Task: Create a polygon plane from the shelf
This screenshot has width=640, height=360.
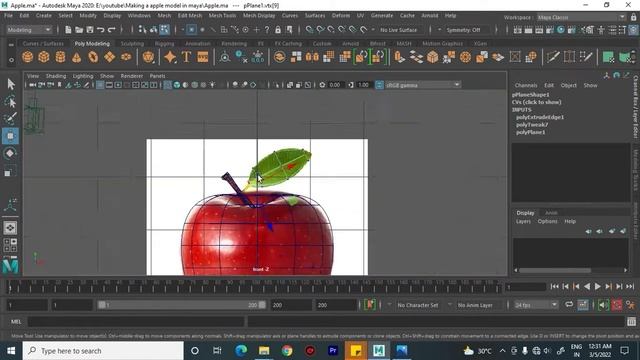Action: click(x=109, y=57)
